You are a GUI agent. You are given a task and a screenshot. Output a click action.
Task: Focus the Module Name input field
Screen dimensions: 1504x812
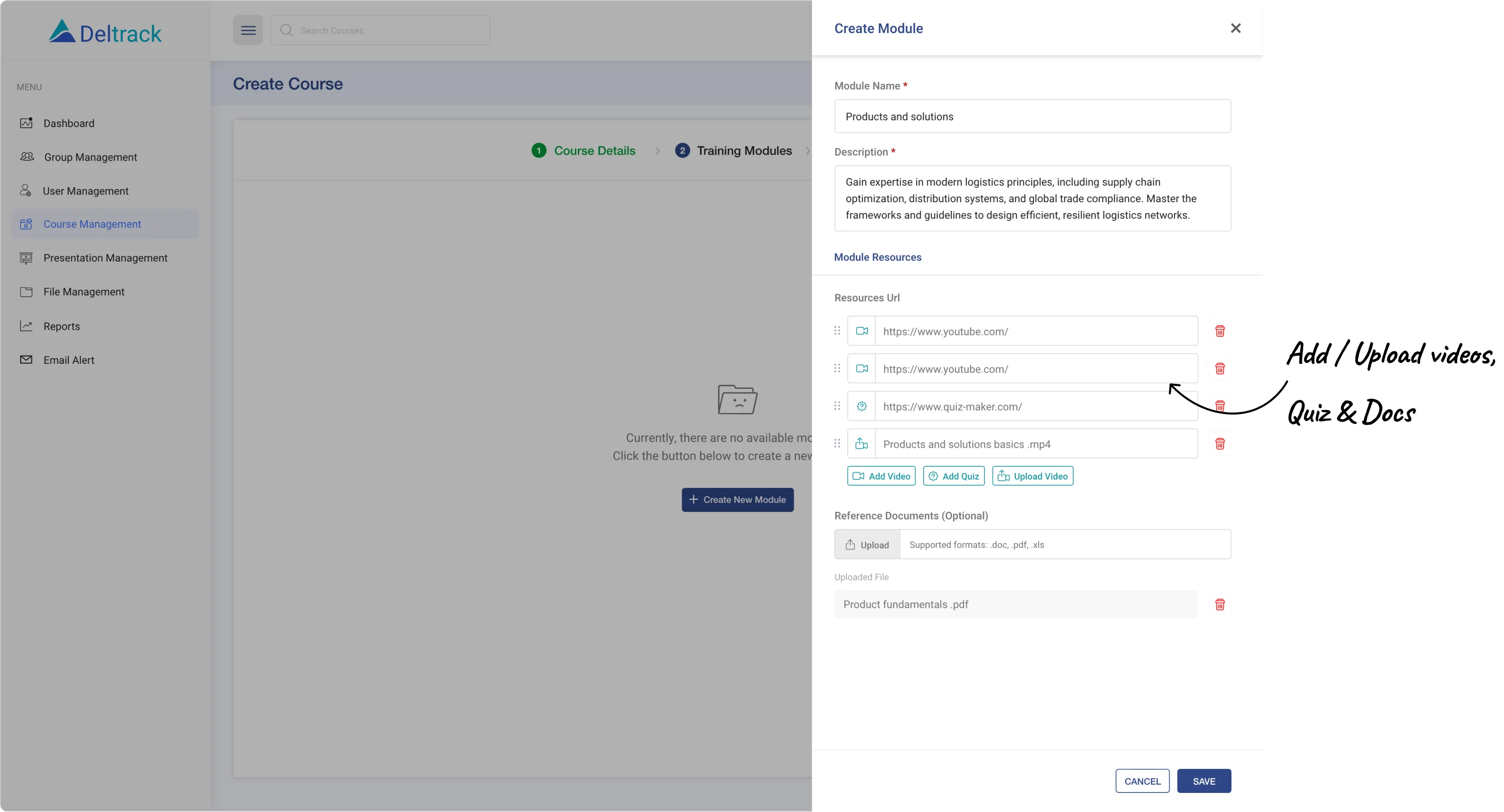tap(1032, 116)
